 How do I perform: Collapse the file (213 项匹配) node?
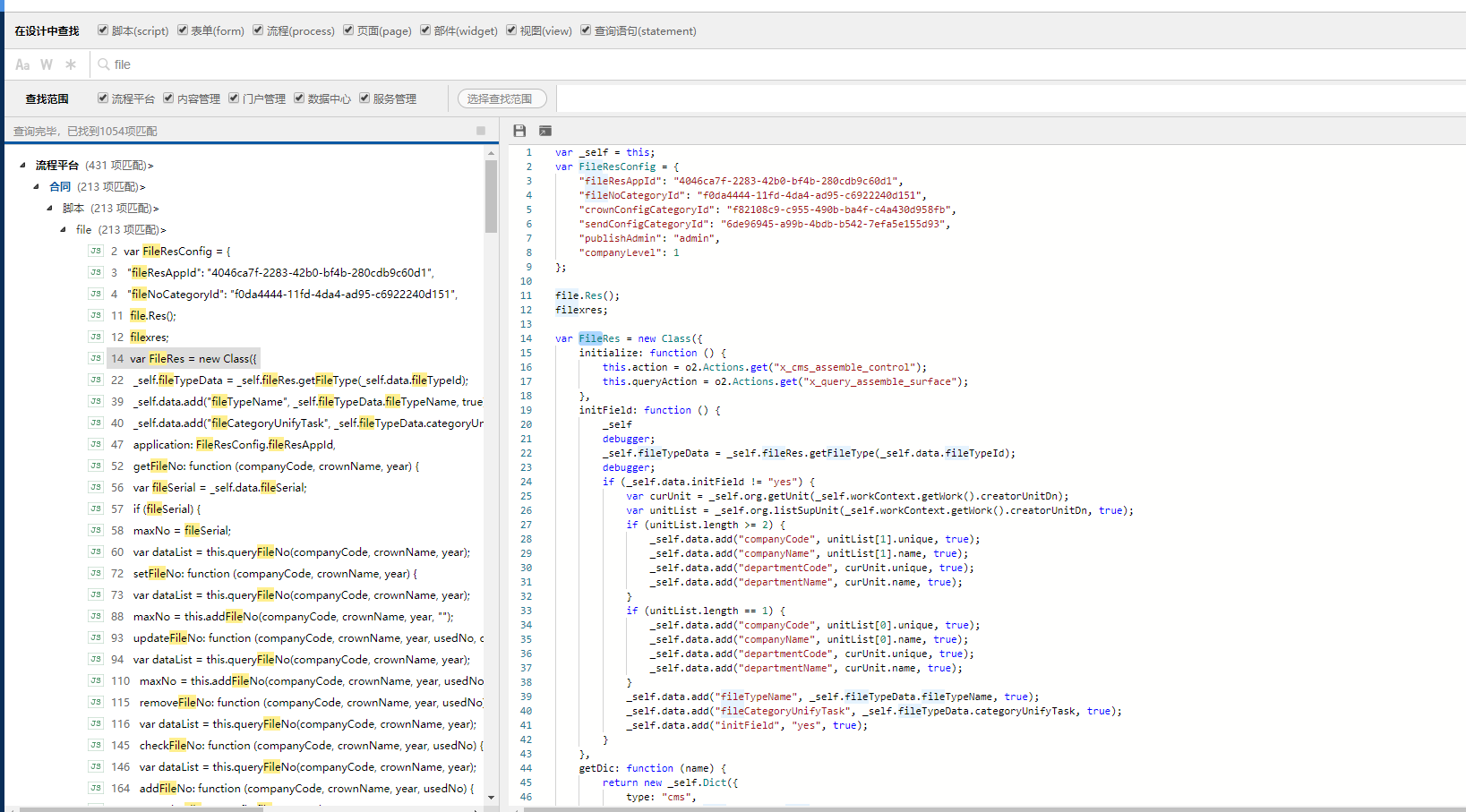coord(63,229)
